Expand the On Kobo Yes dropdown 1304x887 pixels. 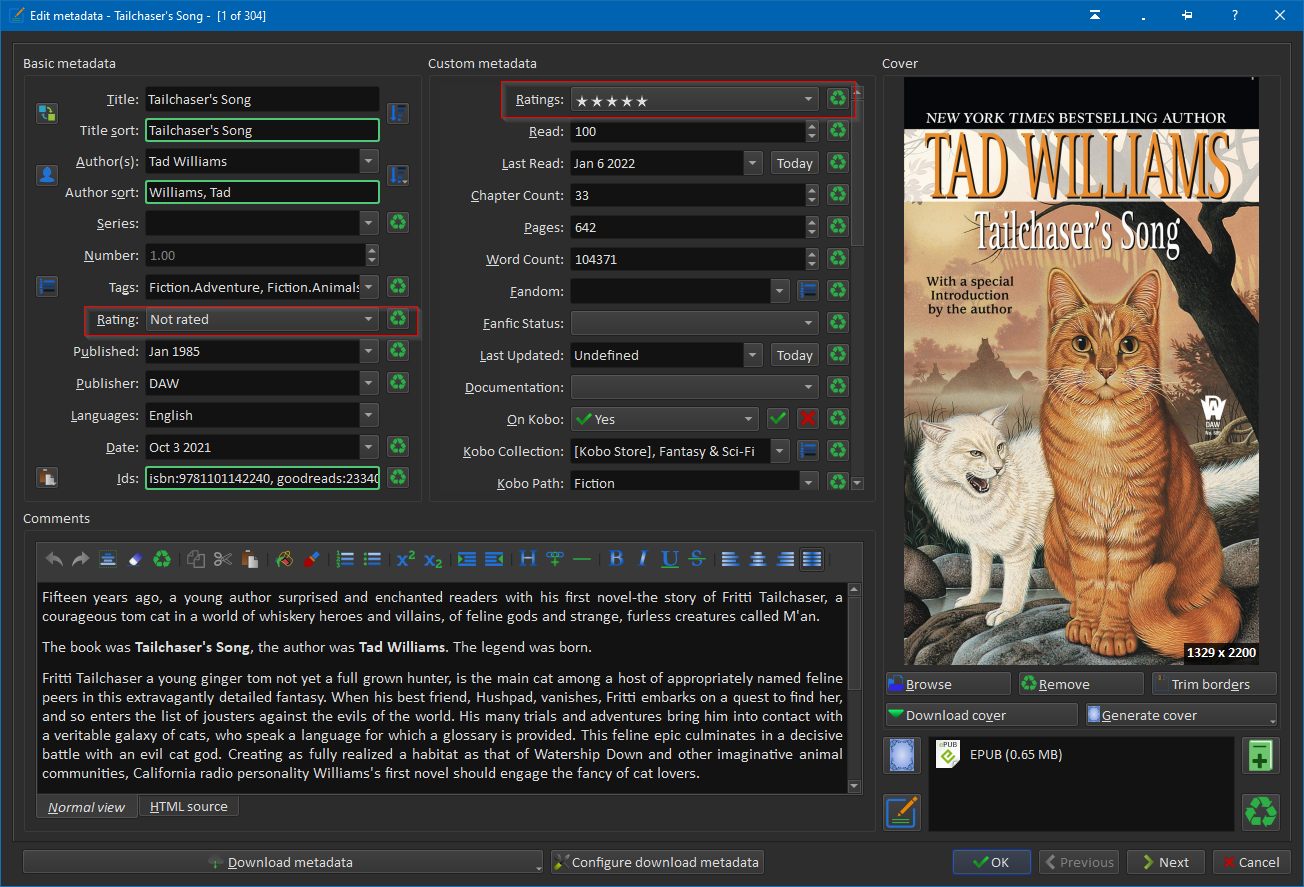[x=664, y=419]
